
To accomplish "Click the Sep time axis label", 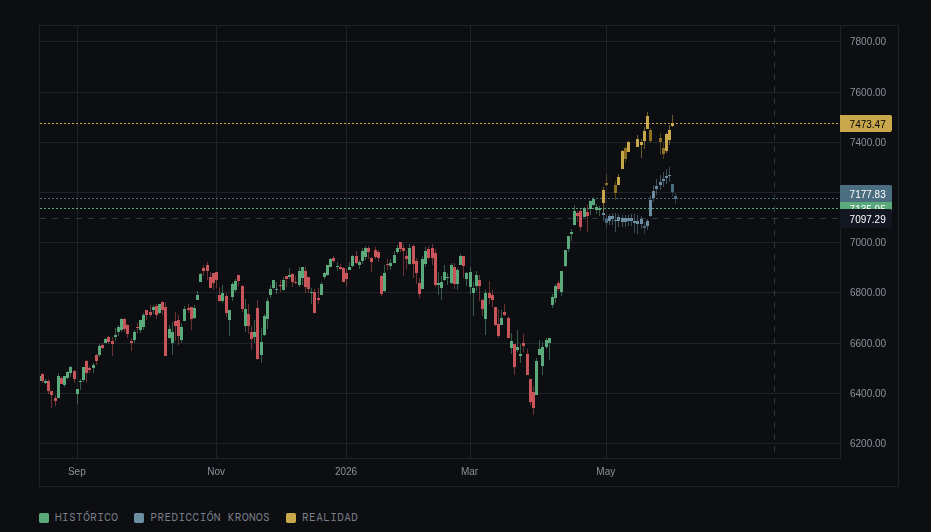I will [77, 471].
